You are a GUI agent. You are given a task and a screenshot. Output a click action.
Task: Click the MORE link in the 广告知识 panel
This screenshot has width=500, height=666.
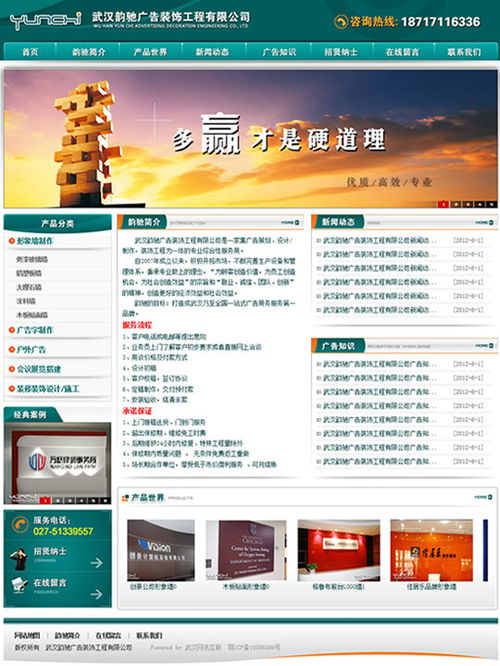[x=484, y=346]
